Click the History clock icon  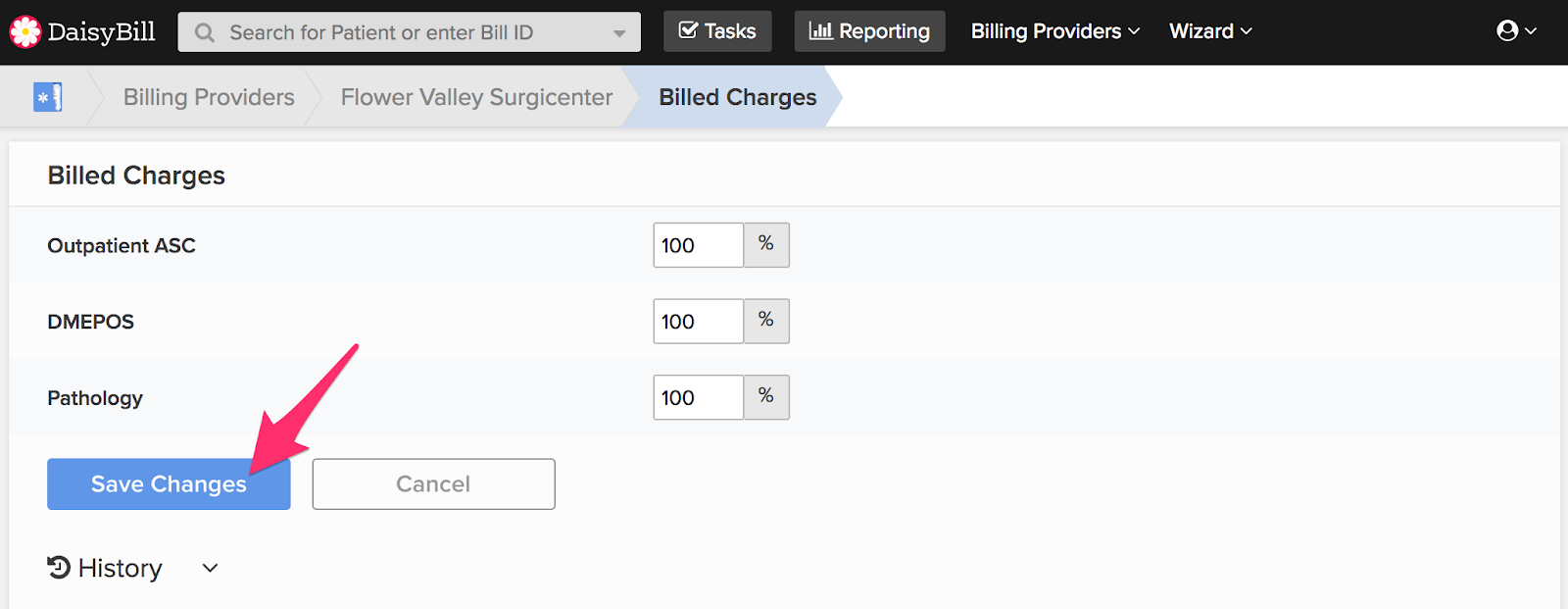click(59, 568)
